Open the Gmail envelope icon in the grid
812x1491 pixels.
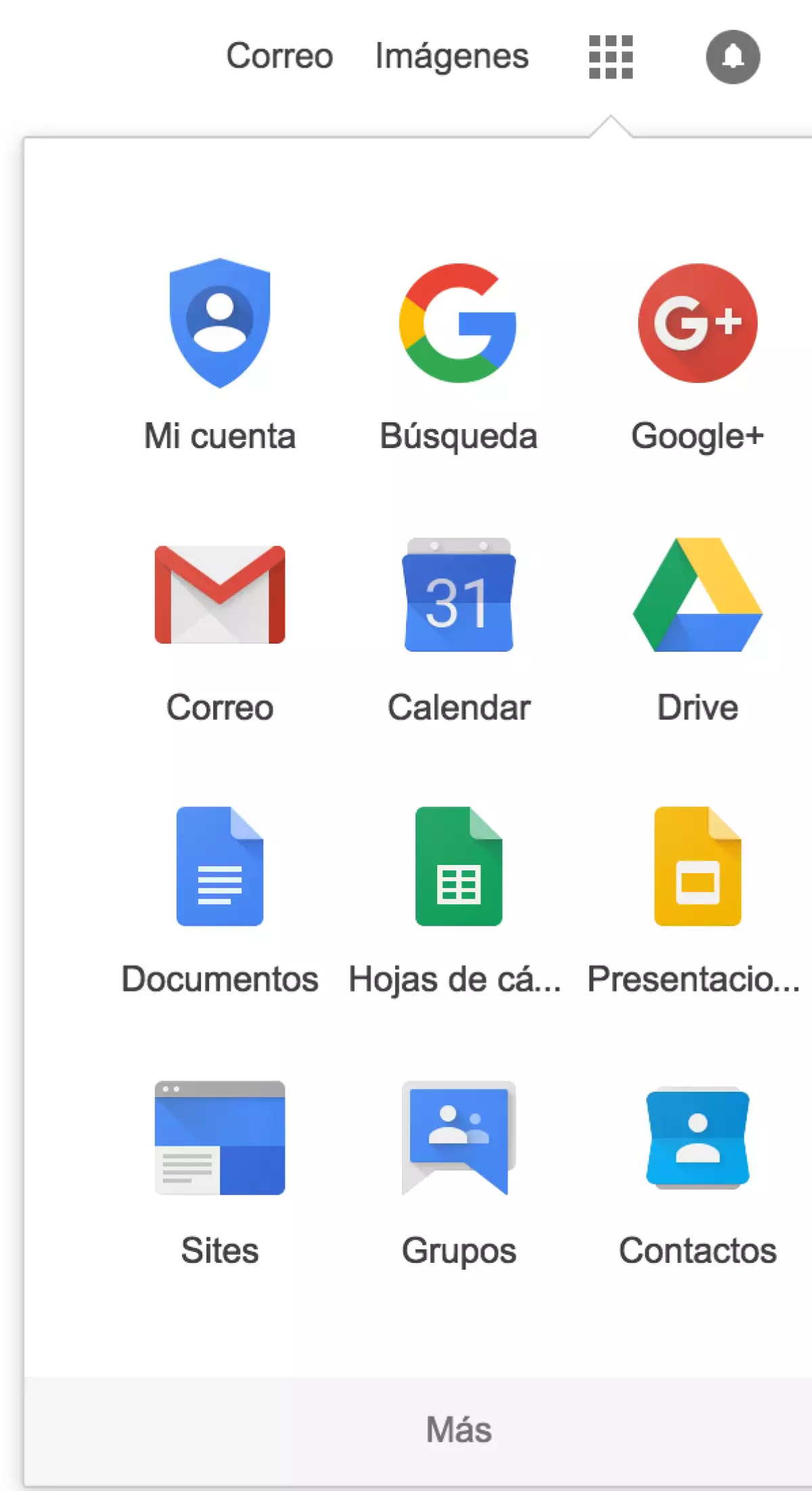[220, 594]
